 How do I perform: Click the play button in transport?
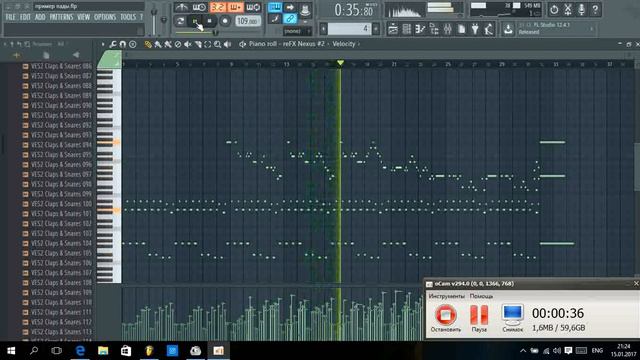[195, 21]
